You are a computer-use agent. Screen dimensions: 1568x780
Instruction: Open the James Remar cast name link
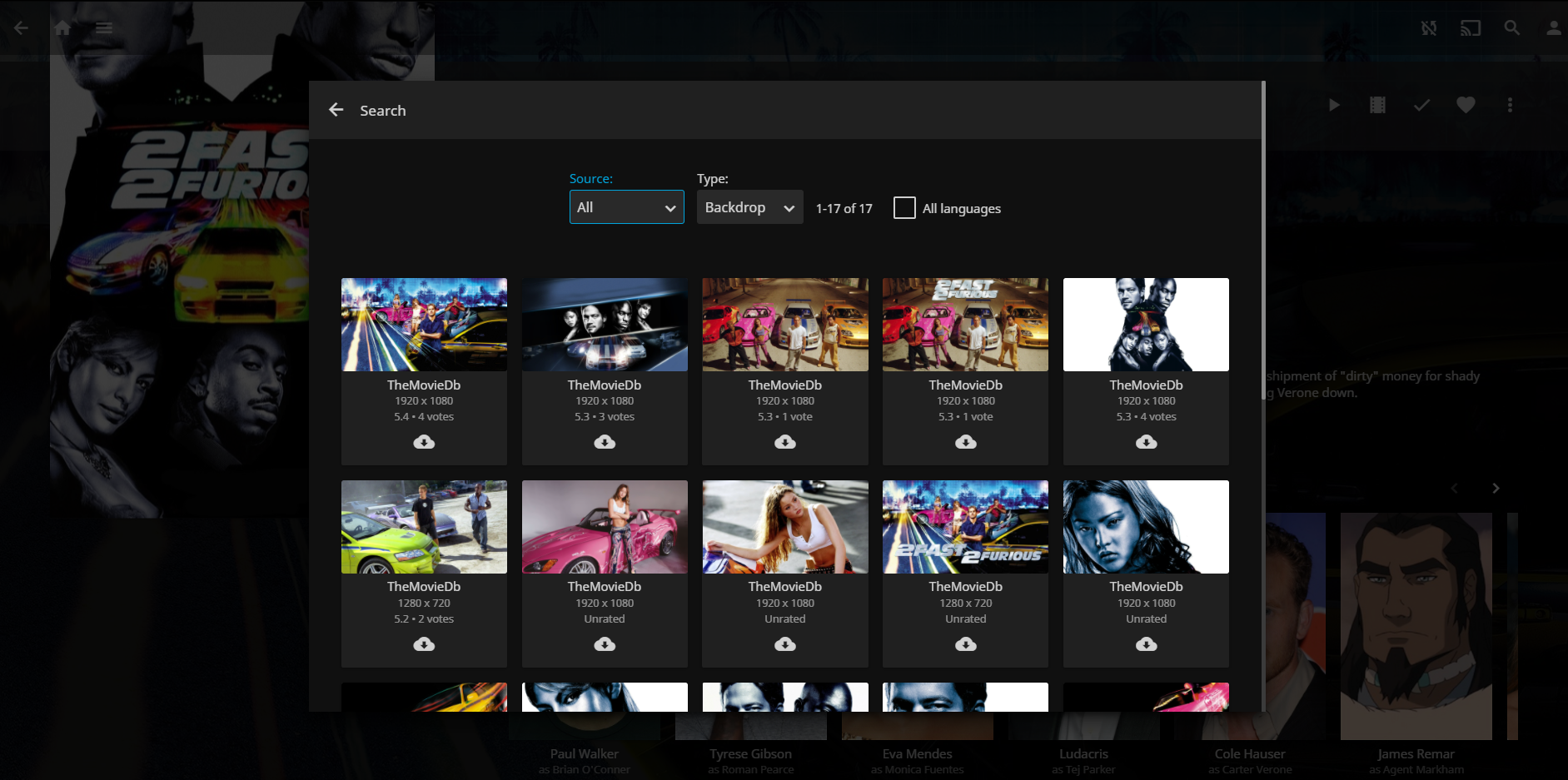[x=1416, y=754]
